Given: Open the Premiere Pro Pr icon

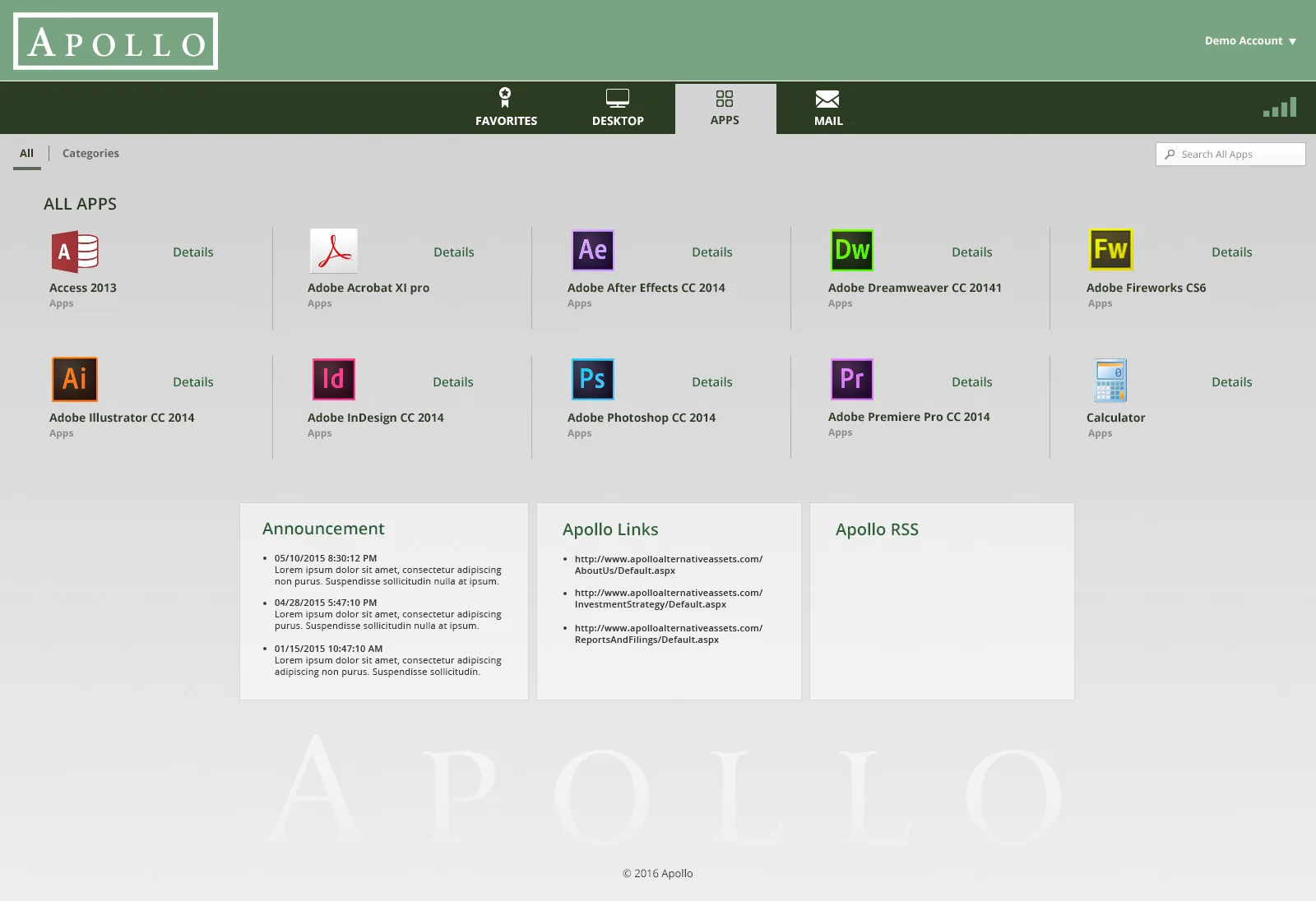Looking at the screenshot, I should coord(852,379).
